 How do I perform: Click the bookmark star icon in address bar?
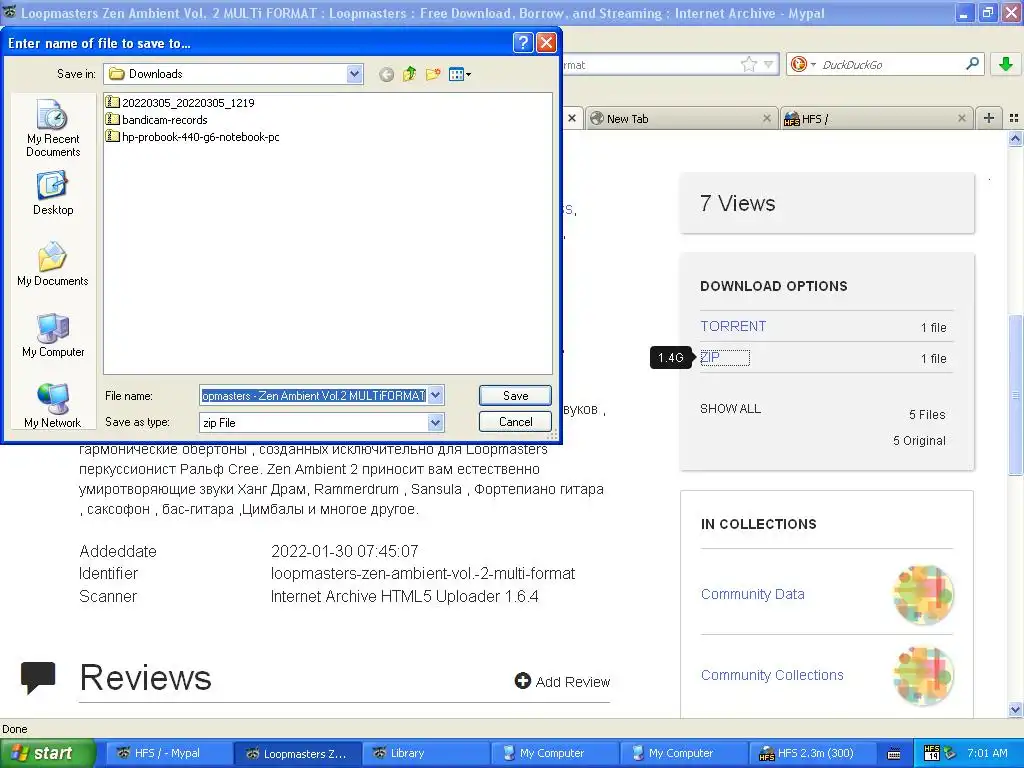point(748,64)
